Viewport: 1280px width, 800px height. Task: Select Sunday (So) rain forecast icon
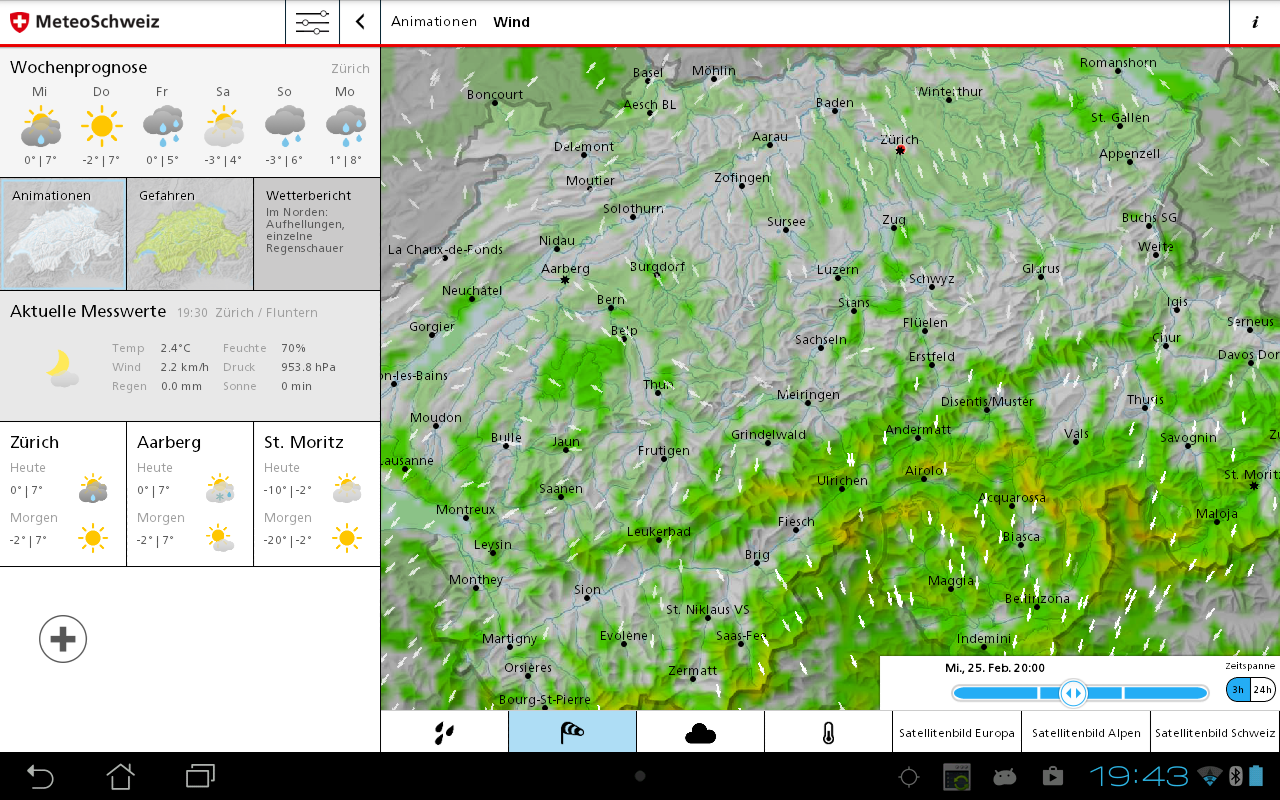[x=284, y=127]
